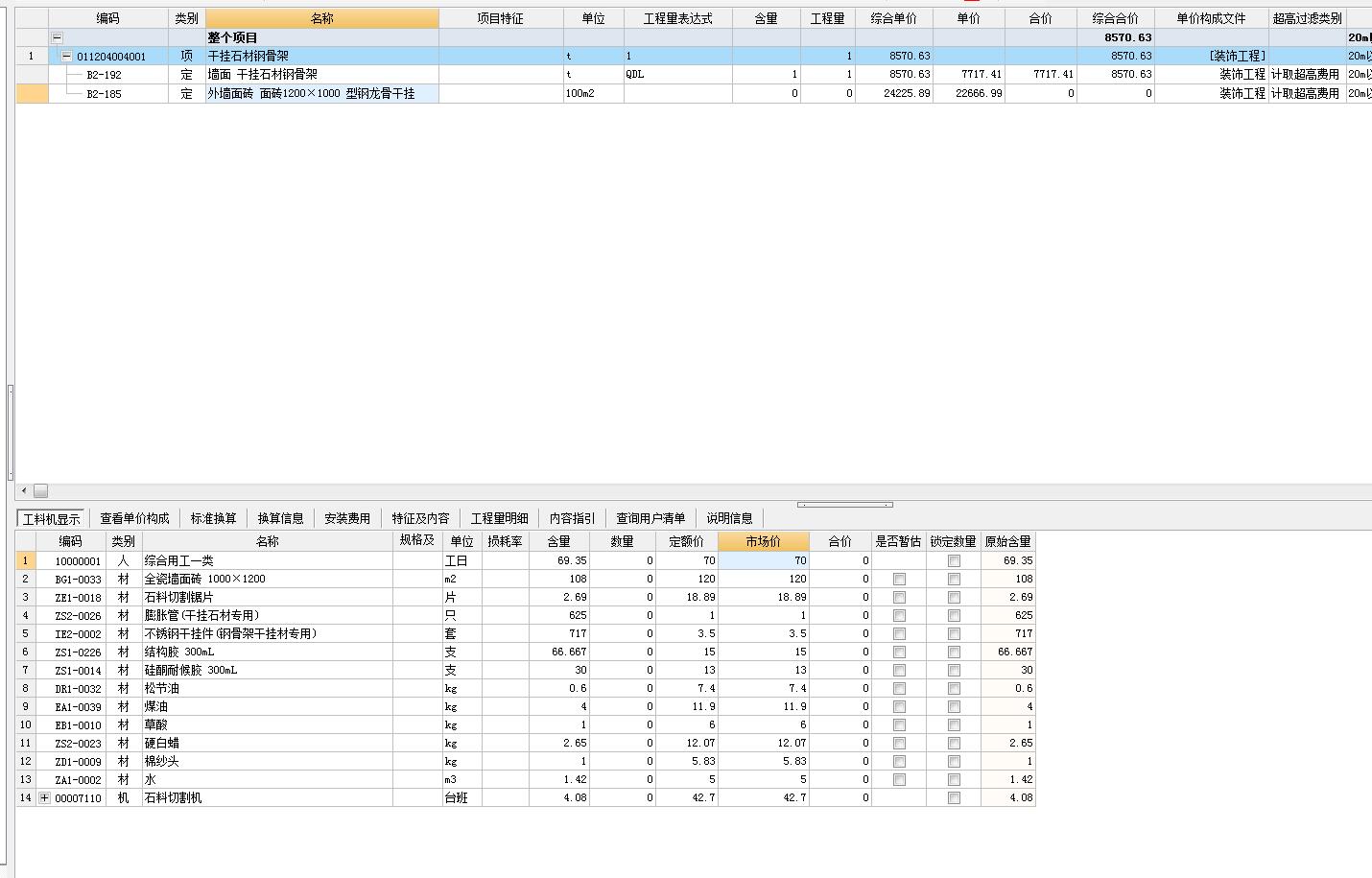Expand the 00007110 石料切割机 row
The width and height of the screenshot is (1372, 878).
(x=44, y=797)
